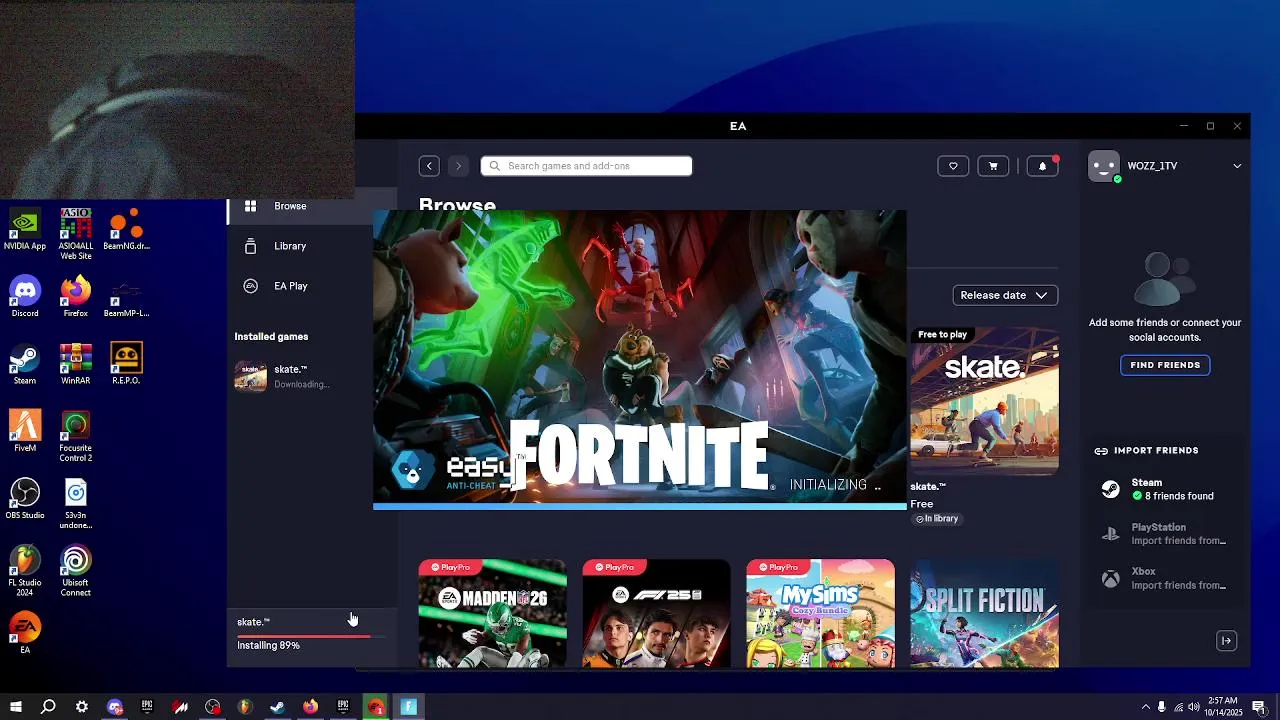Click the EA app taskbar icon
The width and height of the screenshot is (1280, 720).
point(376,707)
